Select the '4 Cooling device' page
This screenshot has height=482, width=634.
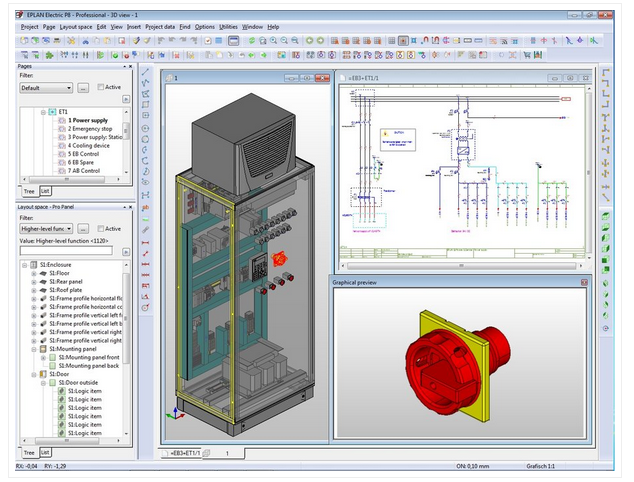tap(89, 146)
